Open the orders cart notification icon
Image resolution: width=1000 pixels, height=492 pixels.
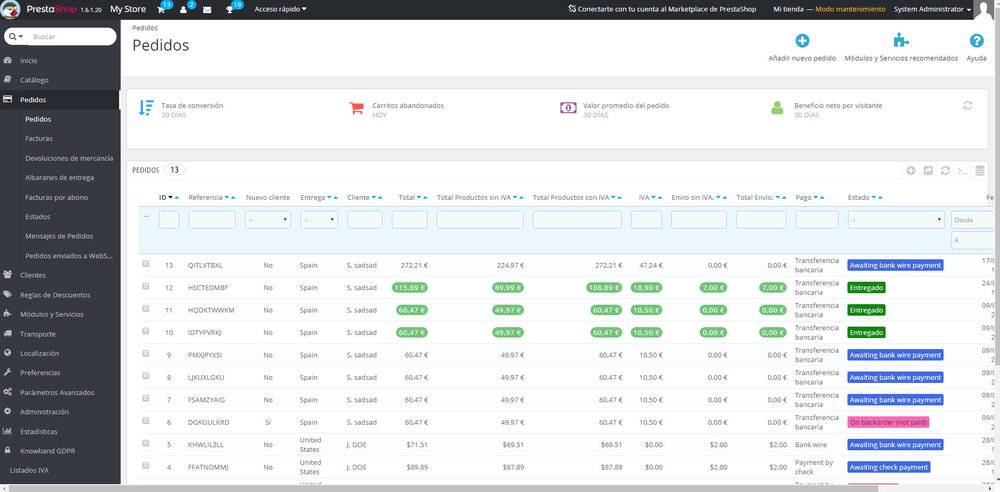(161, 9)
